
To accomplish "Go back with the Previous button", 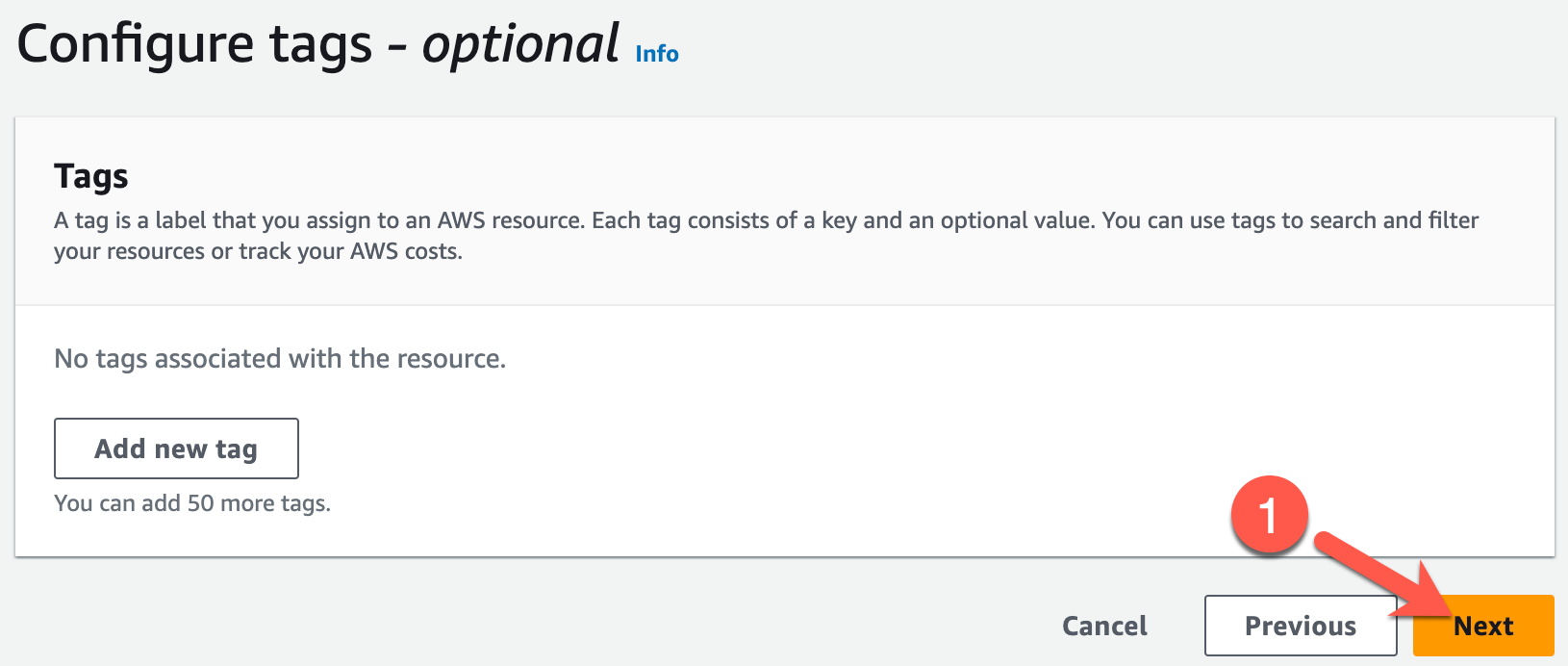I will pyautogui.click(x=1301, y=626).
